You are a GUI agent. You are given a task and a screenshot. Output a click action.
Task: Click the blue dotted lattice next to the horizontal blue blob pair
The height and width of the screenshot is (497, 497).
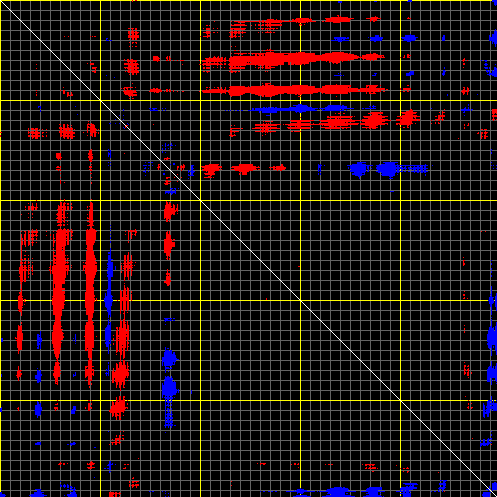413,169
